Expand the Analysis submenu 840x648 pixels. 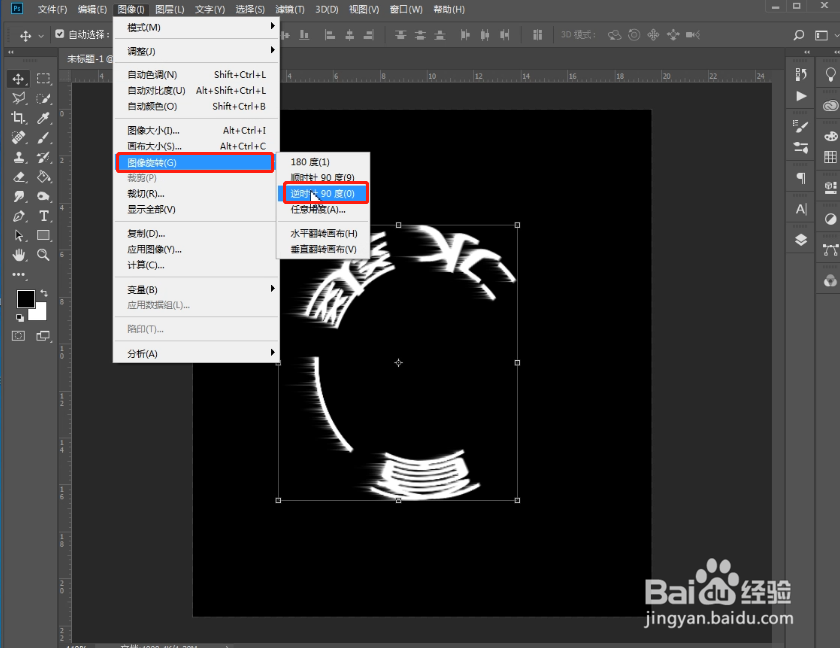point(196,353)
